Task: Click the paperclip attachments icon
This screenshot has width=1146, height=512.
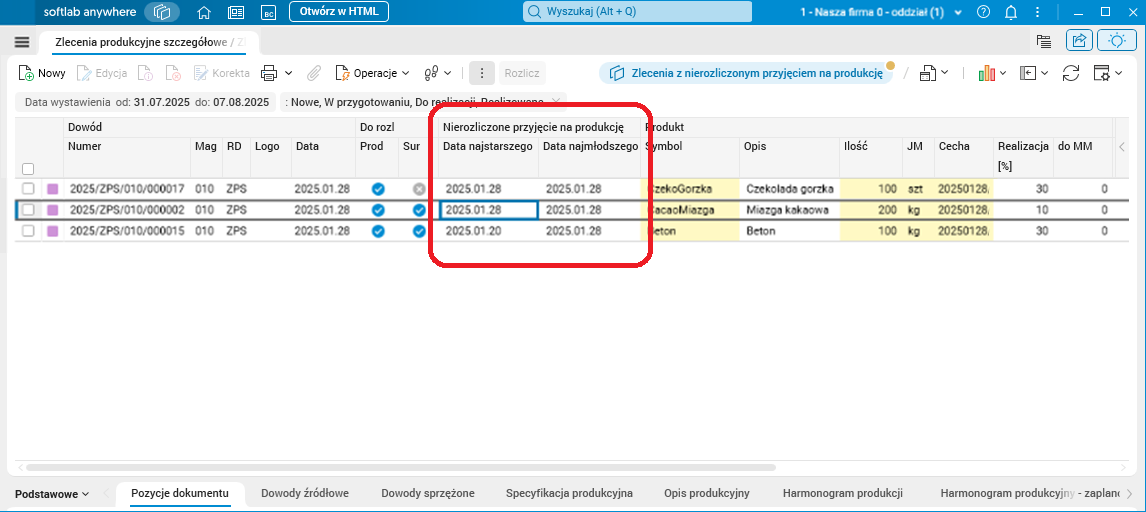Action: [314, 73]
